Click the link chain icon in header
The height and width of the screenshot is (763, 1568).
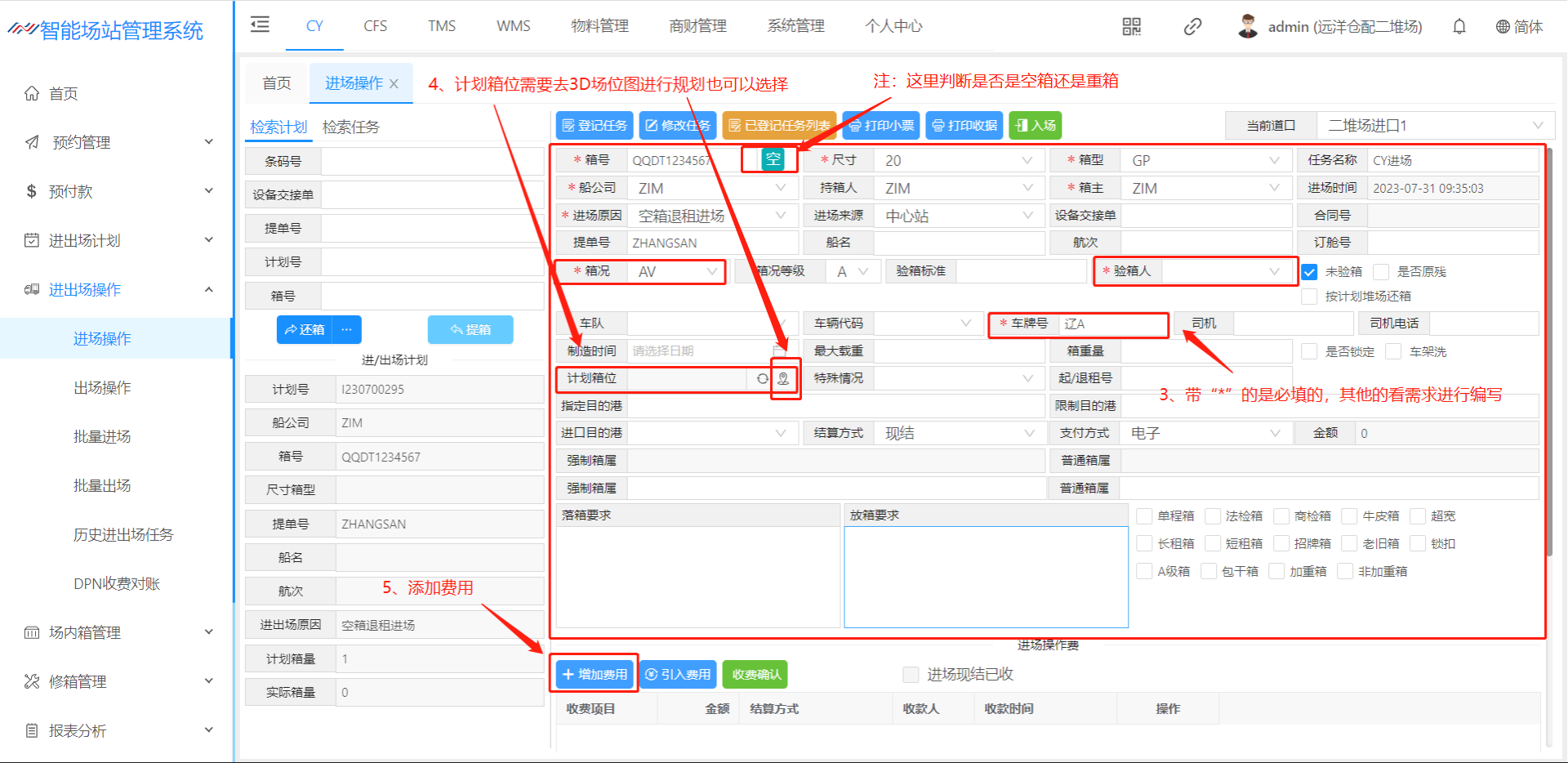tap(1192, 27)
